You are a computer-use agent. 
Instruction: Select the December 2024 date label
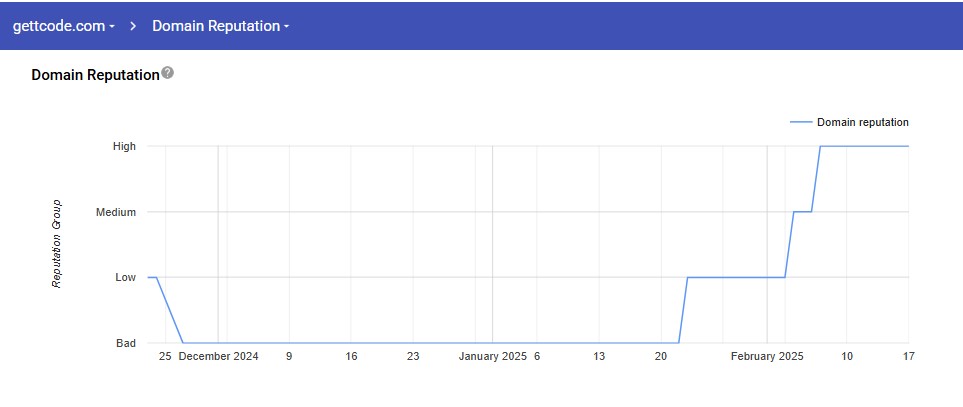pyautogui.click(x=218, y=356)
